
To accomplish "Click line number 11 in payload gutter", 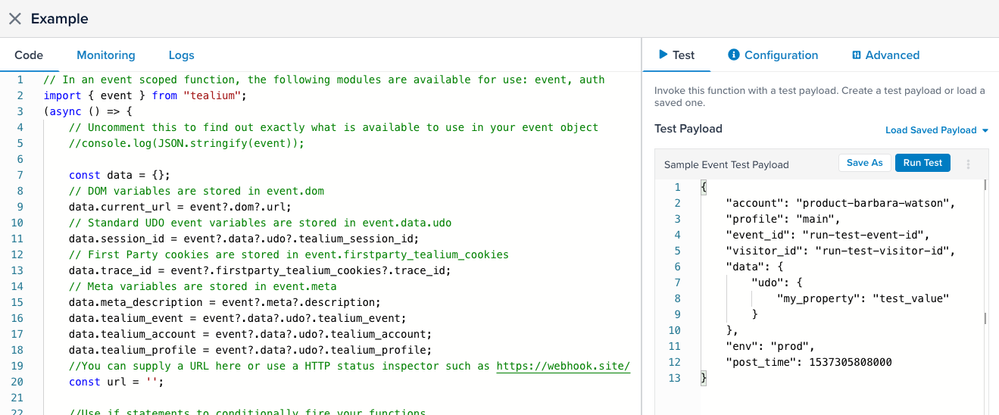I will pyautogui.click(x=674, y=346).
